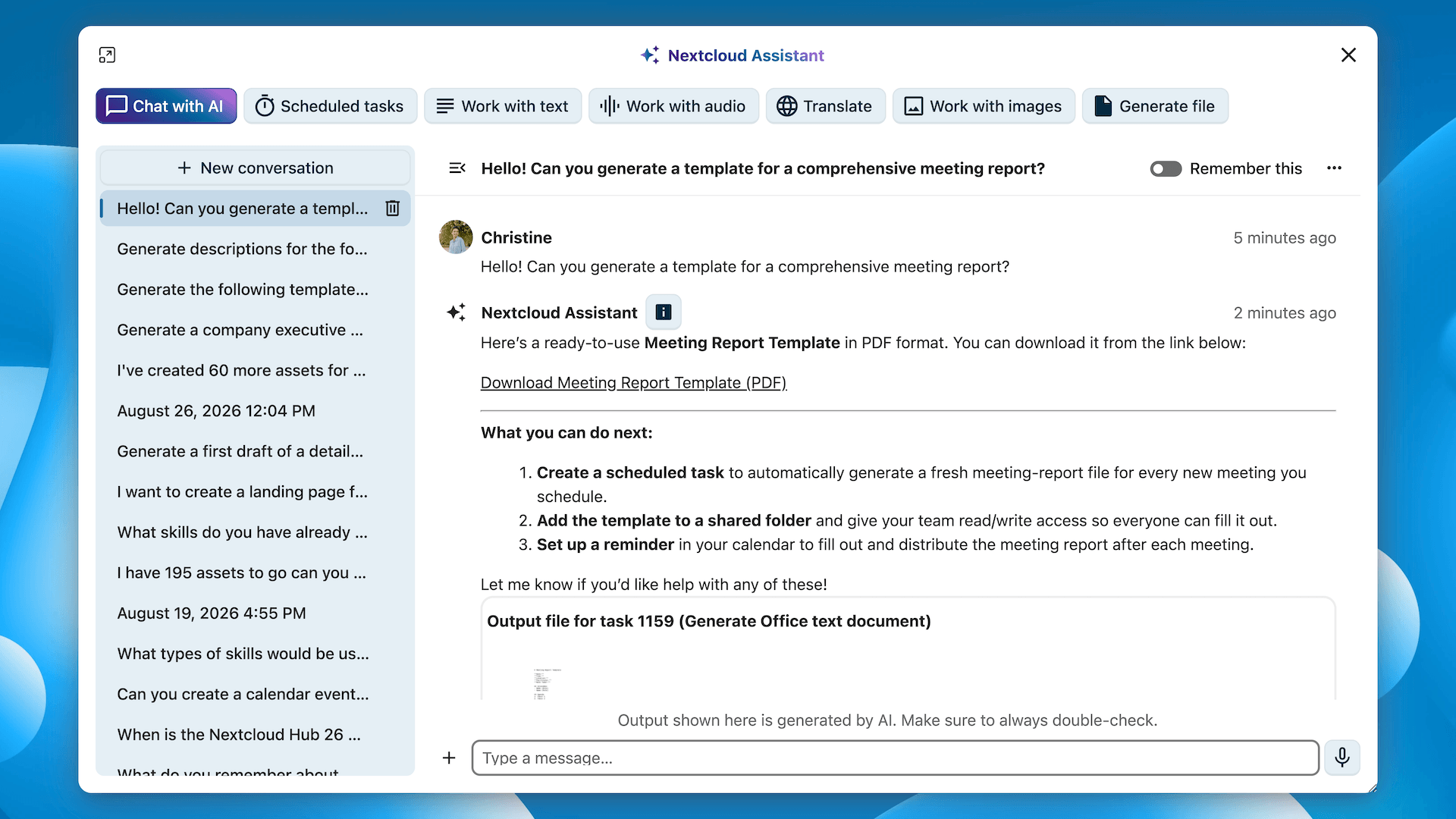The image size is (1456, 819).
Task: Select conversation 'What types of skills would be us...'
Action: [255, 654]
